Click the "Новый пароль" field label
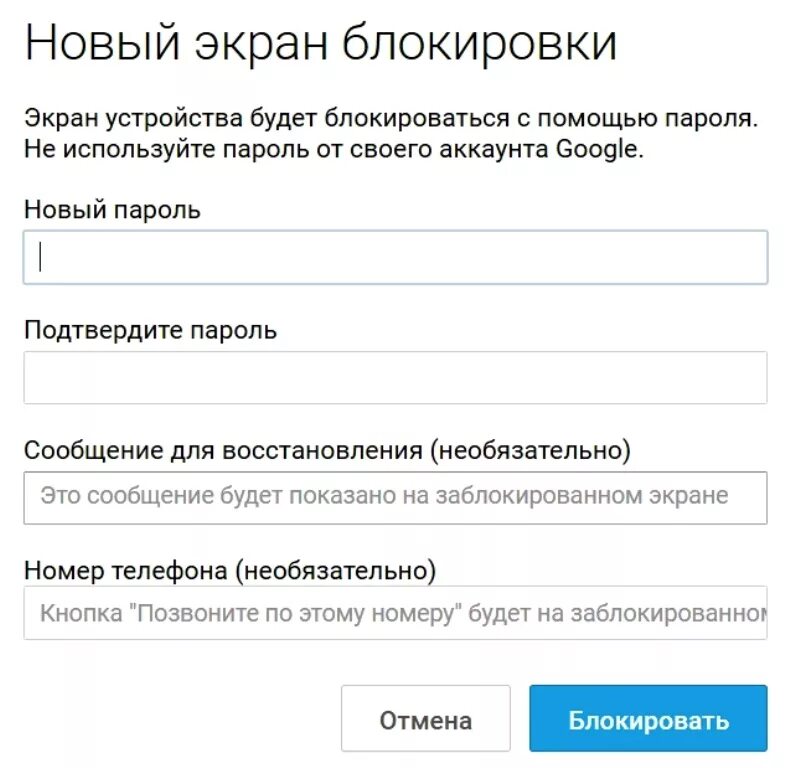Image resolution: width=795 pixels, height=768 pixels. click(112, 210)
